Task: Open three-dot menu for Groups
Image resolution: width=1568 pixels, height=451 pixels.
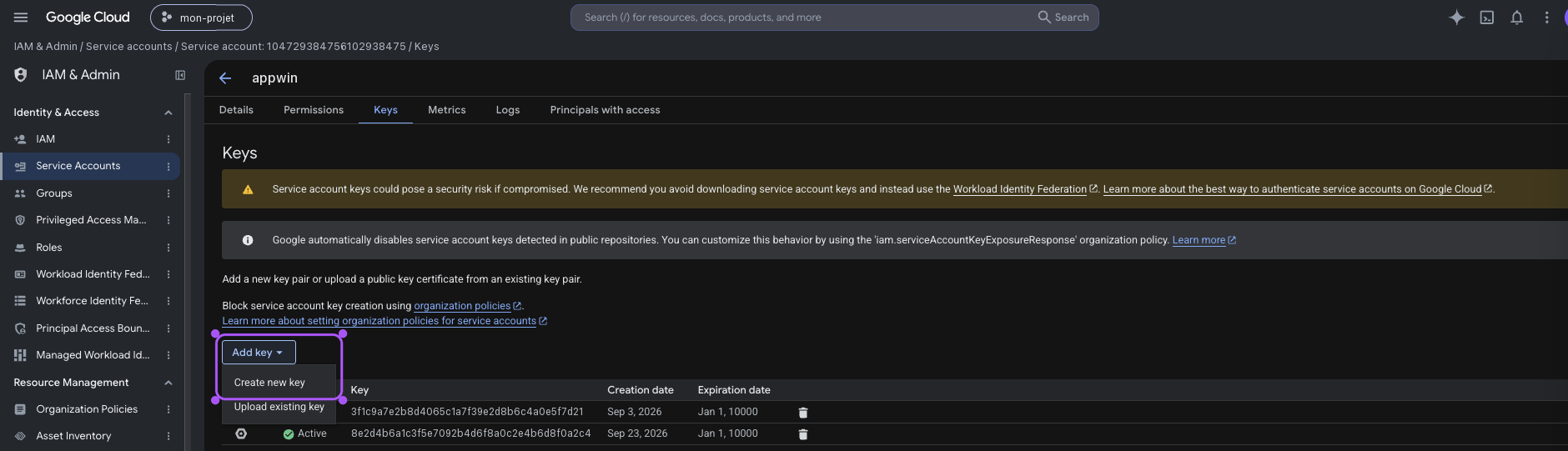Action: [x=168, y=193]
